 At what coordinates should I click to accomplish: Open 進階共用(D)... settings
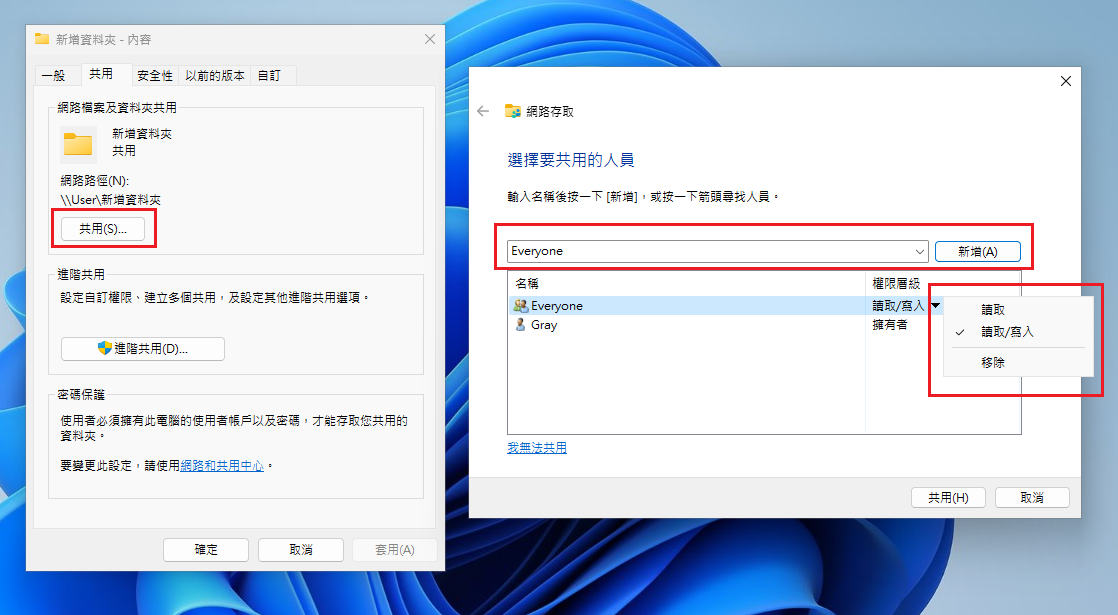[143, 348]
